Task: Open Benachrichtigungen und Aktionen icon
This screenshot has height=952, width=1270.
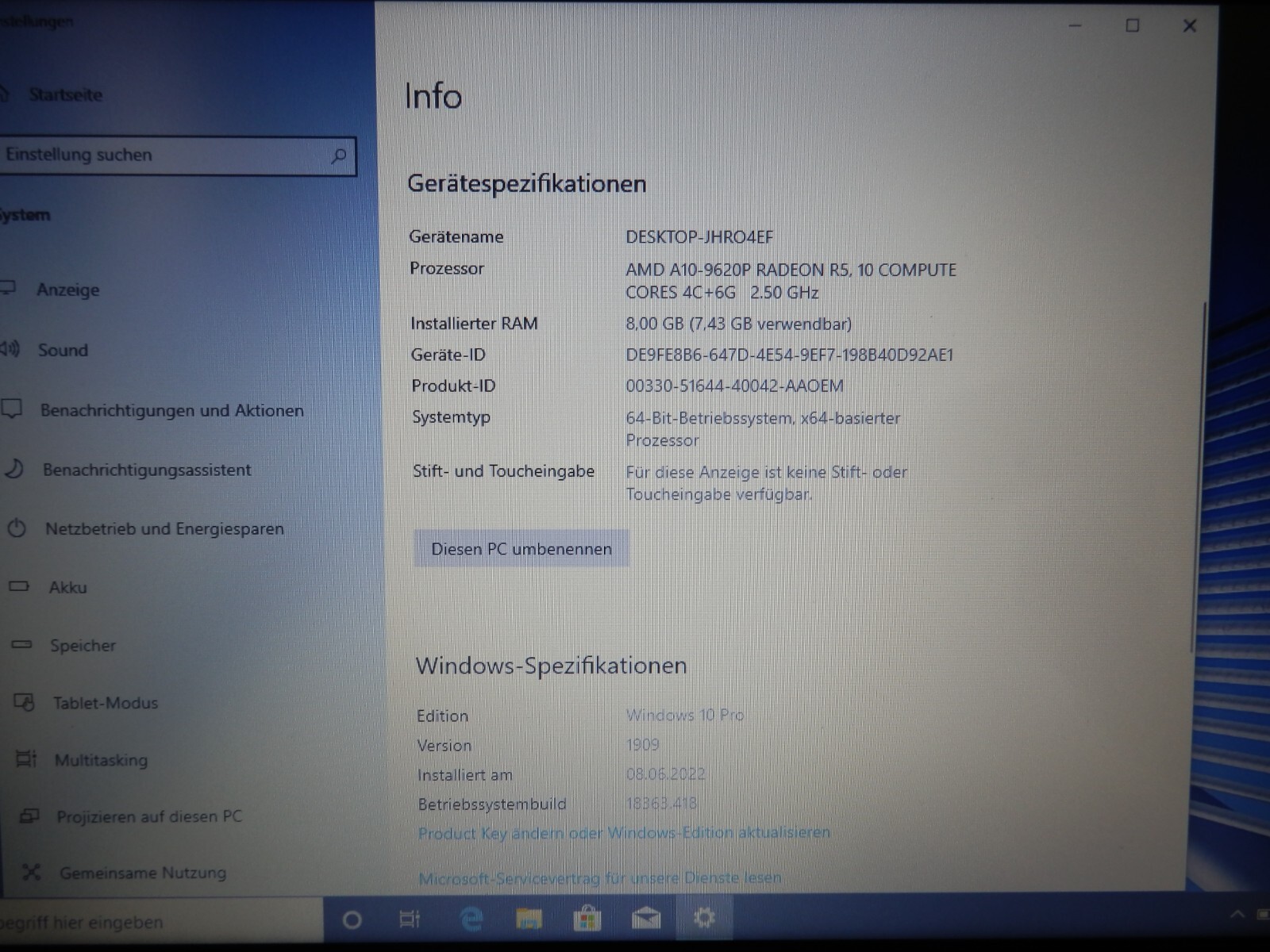Action: tap(11, 409)
